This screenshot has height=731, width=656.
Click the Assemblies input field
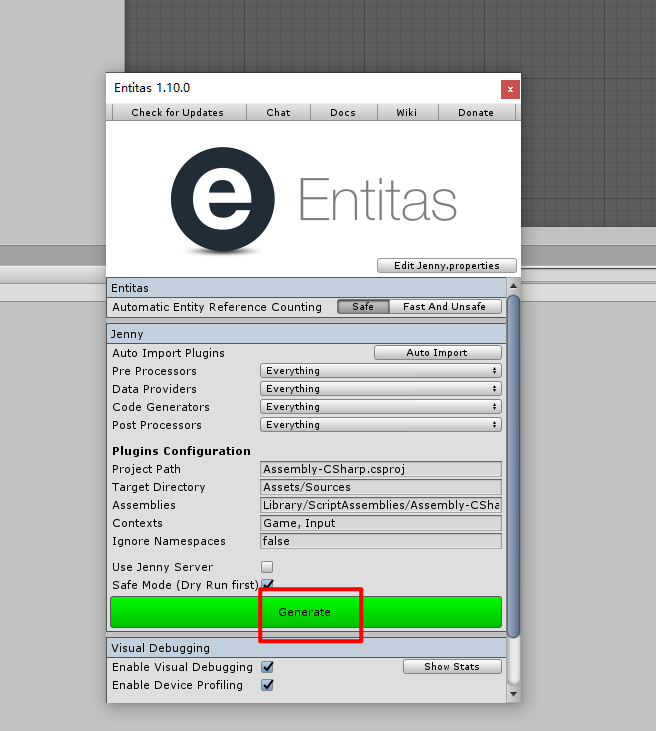[380, 505]
